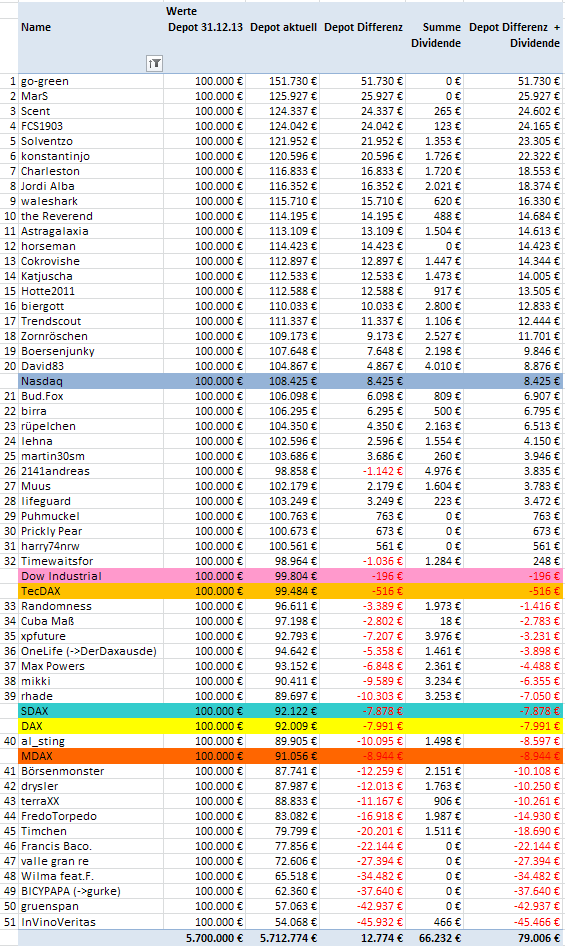Click the name cell InVinoVeritas
The height and width of the screenshot is (946, 565).
[59, 922]
